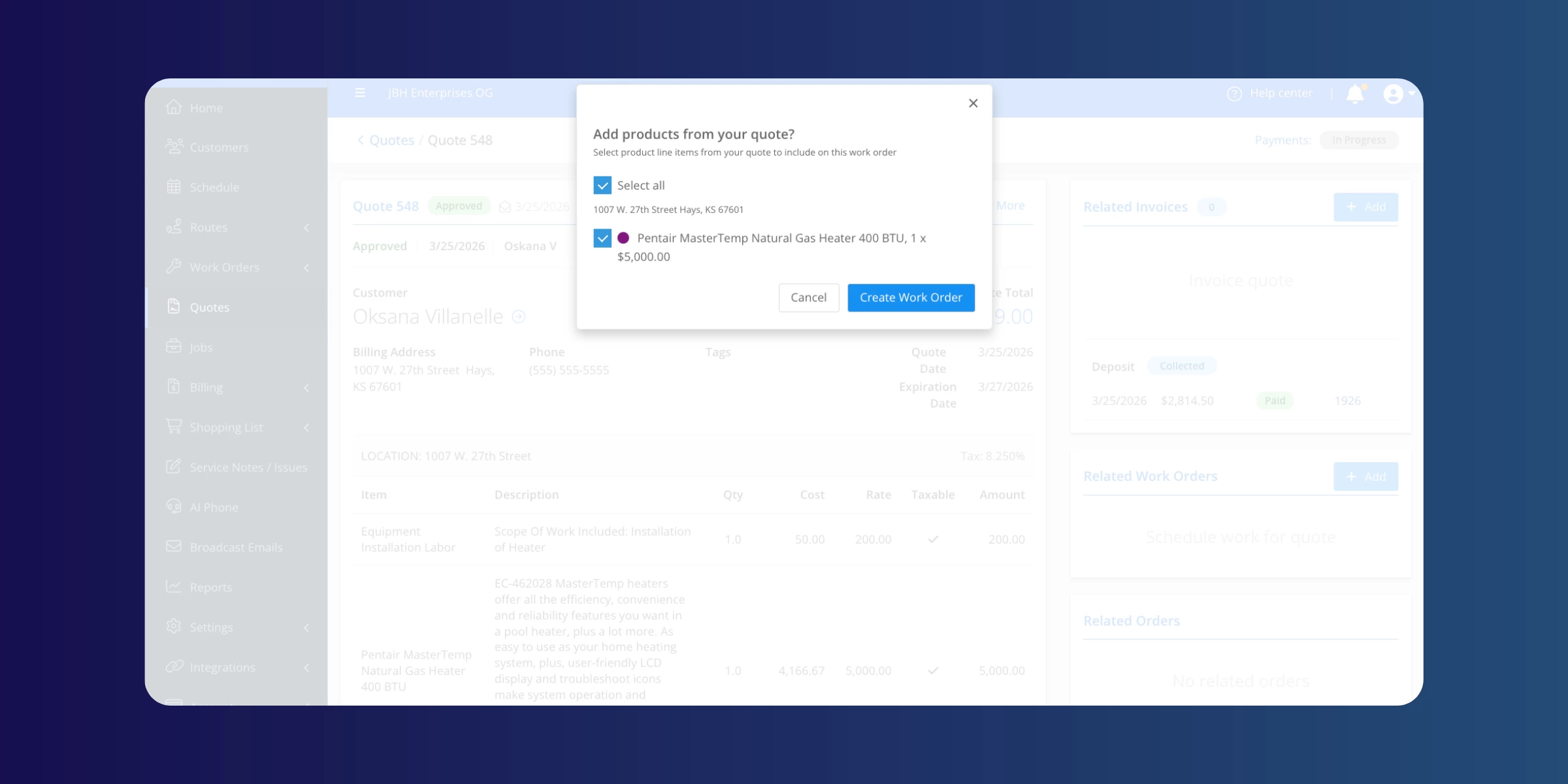1568x784 pixels.
Task: Open customer Oksana Villanelle arrow icon
Action: [519, 317]
